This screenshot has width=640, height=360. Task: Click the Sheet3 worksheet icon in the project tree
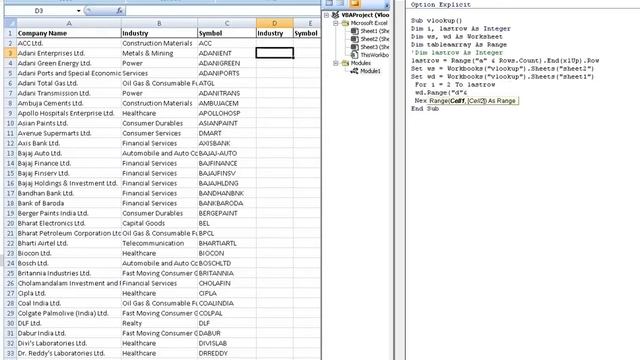pos(355,47)
